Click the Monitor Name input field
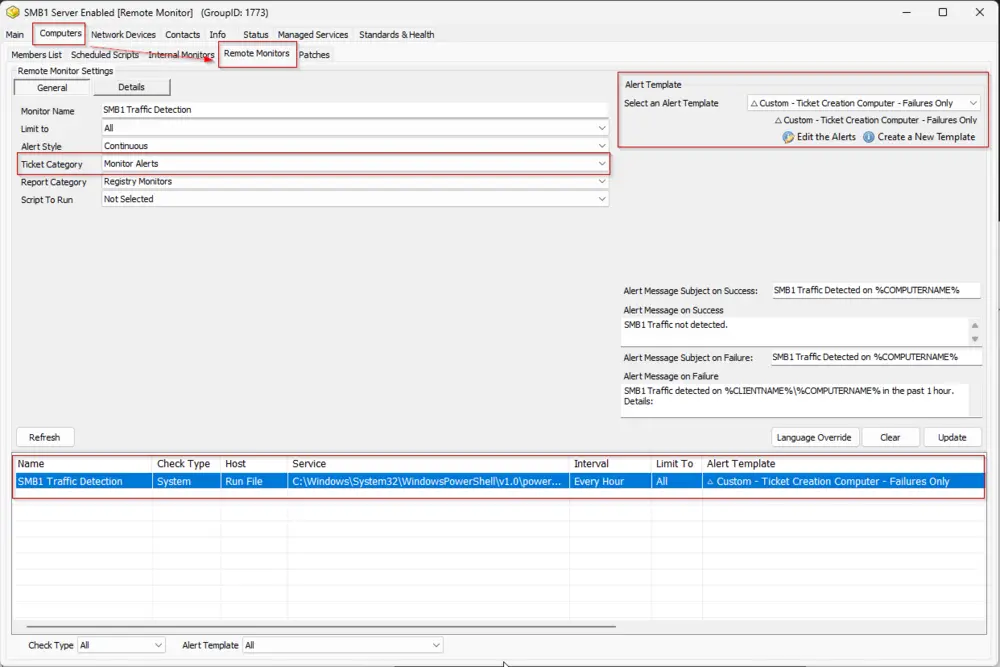Viewport: 1000px width, 667px height. (x=355, y=110)
